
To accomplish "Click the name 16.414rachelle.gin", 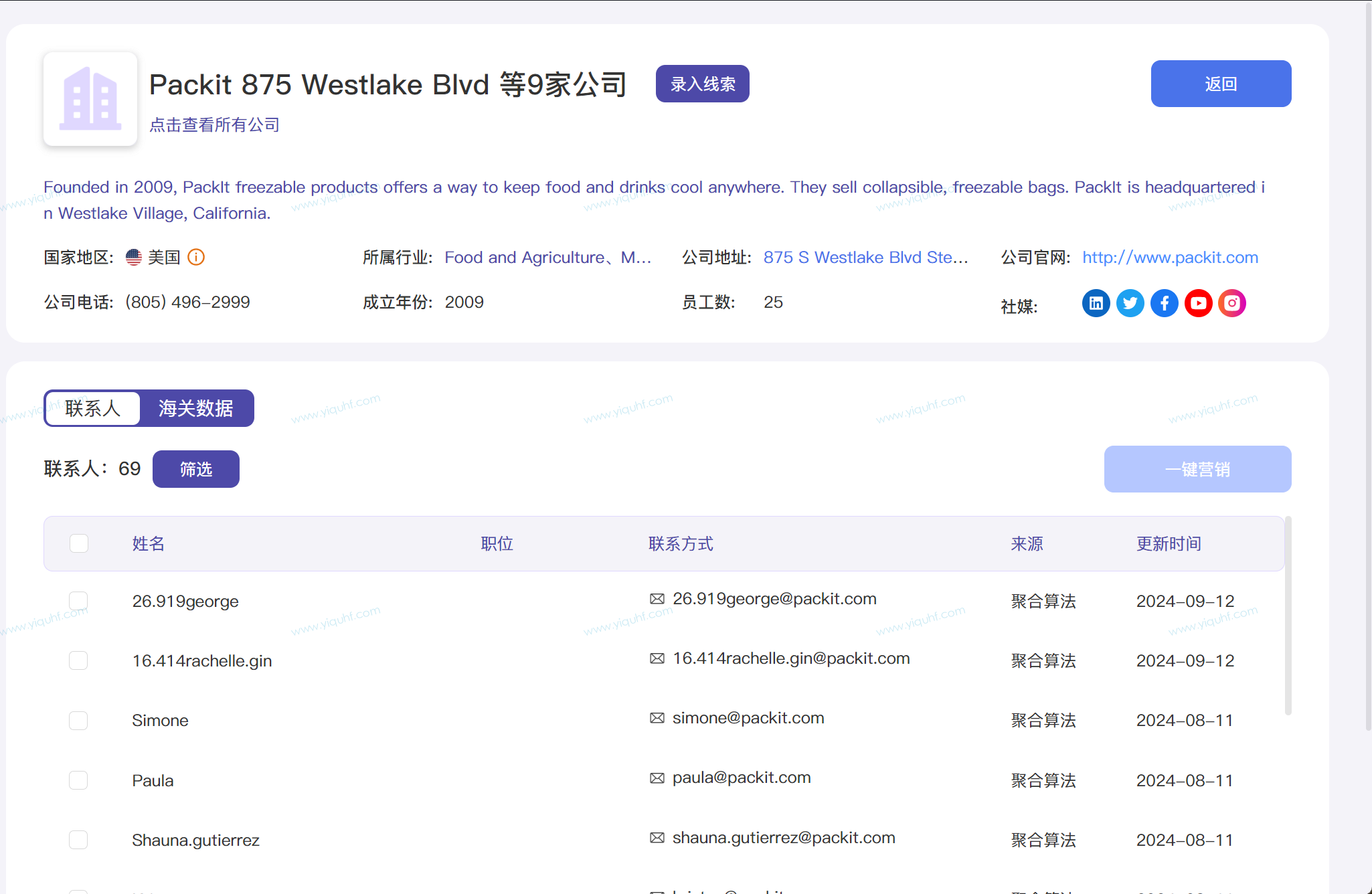I will 202,661.
